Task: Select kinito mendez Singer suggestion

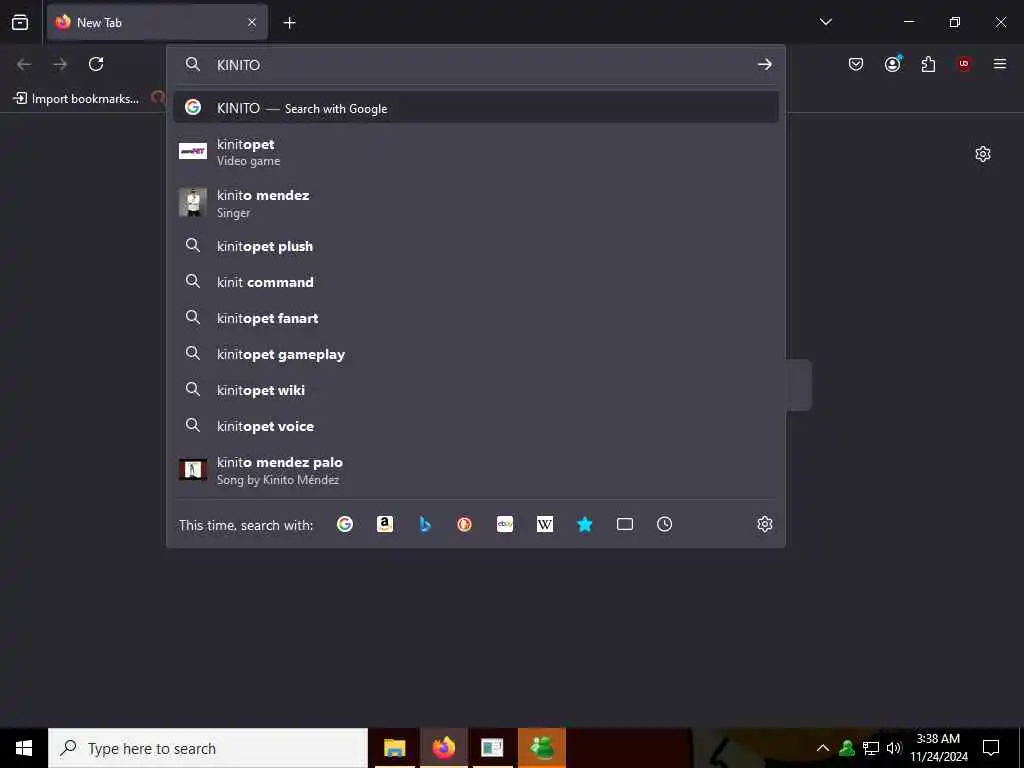Action: [476, 203]
